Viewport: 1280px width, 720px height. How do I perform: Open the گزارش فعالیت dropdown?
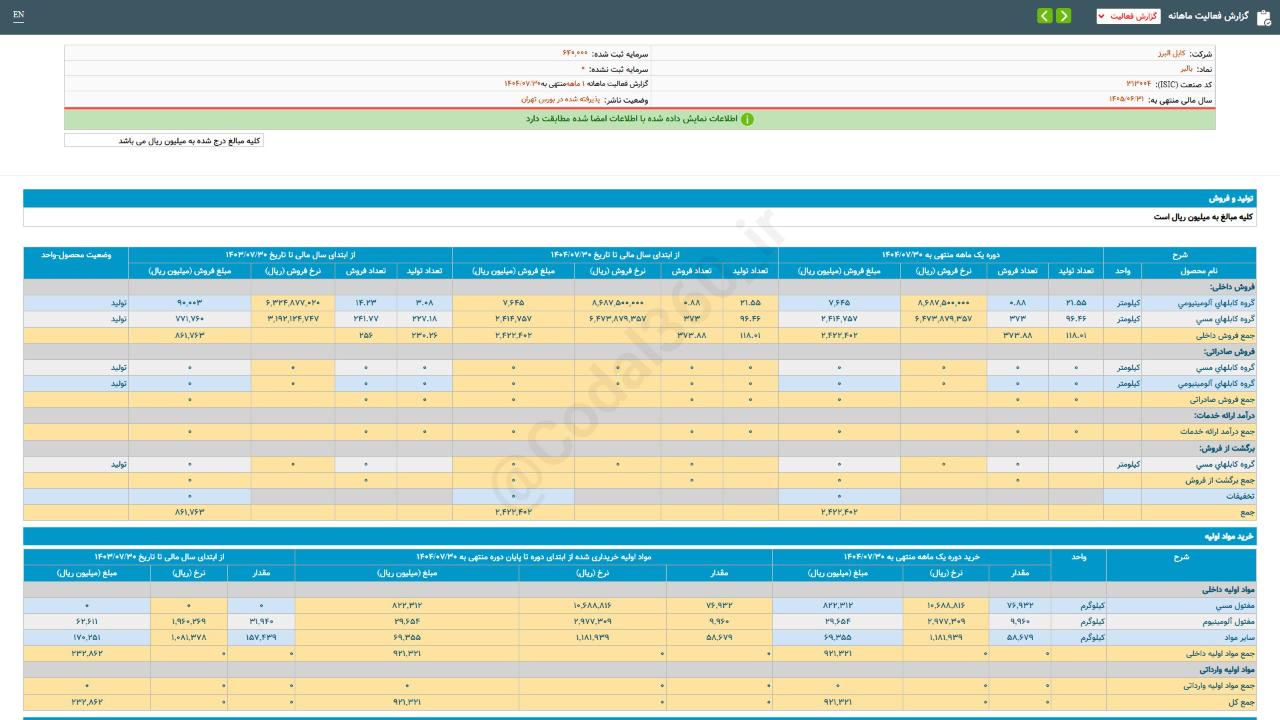pyautogui.click(x=1128, y=16)
